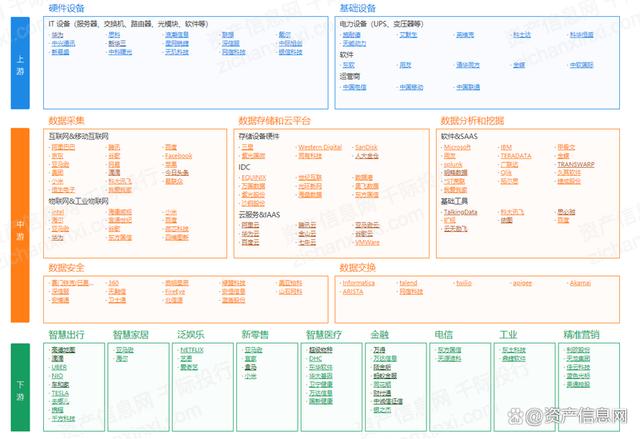Image resolution: width=640 pixels, height=439 pixels.
Task: Click the intel link under 物联网&工业物联网
Action: coord(58,212)
